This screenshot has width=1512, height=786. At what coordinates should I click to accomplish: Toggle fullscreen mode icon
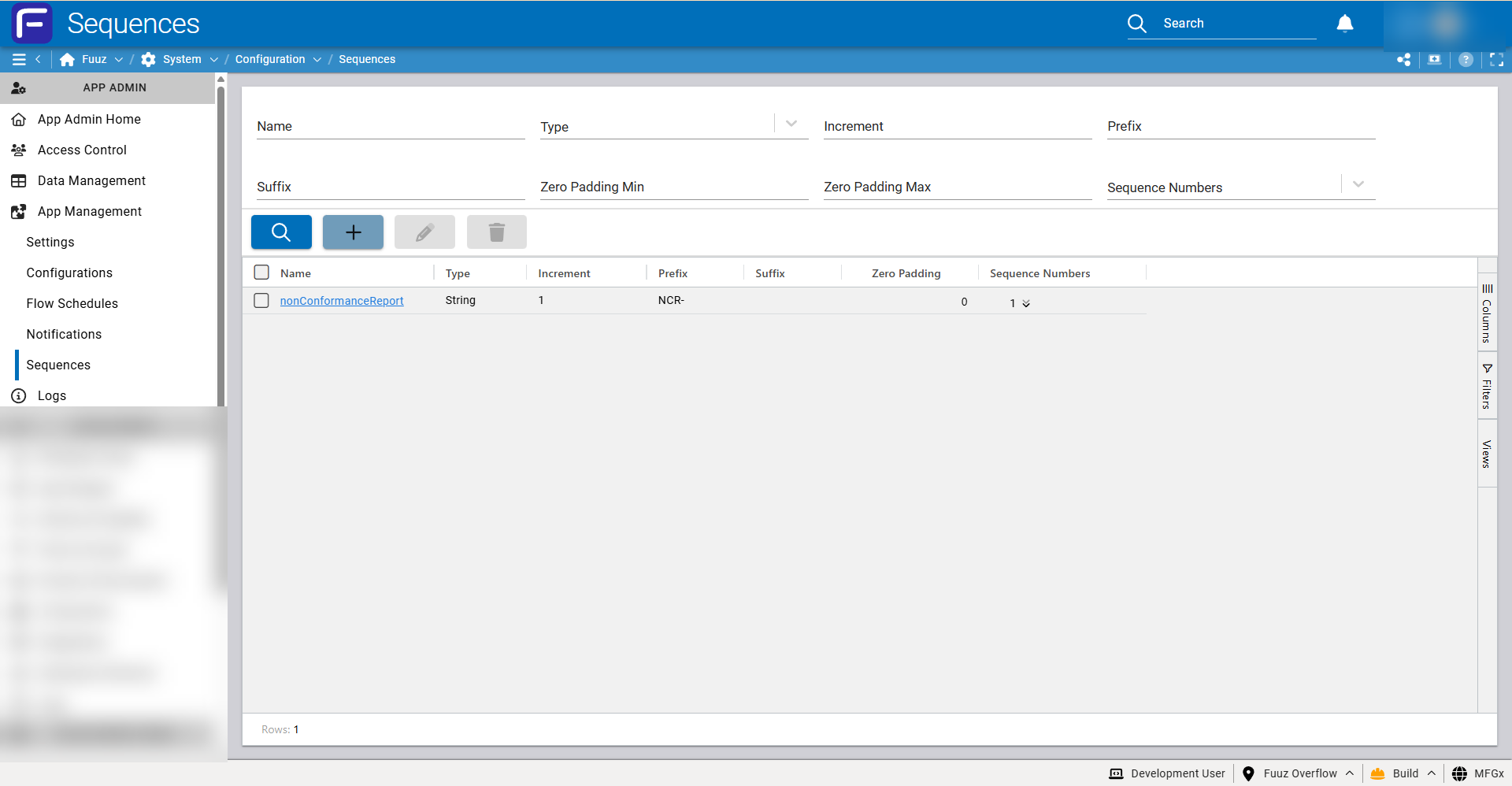pos(1497,59)
